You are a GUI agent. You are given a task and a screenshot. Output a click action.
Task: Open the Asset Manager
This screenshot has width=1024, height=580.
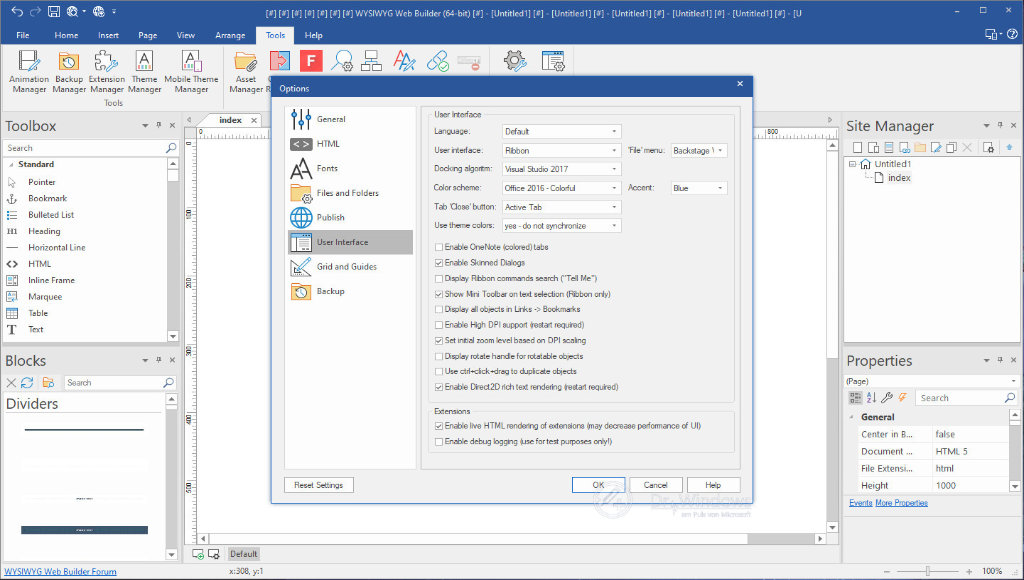click(x=246, y=72)
